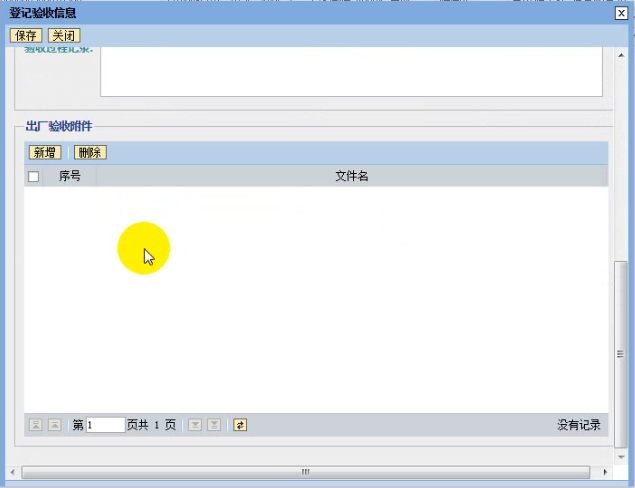Click the horizontal scrollbar right arrow
The height and width of the screenshot is (488, 635).
605,471
